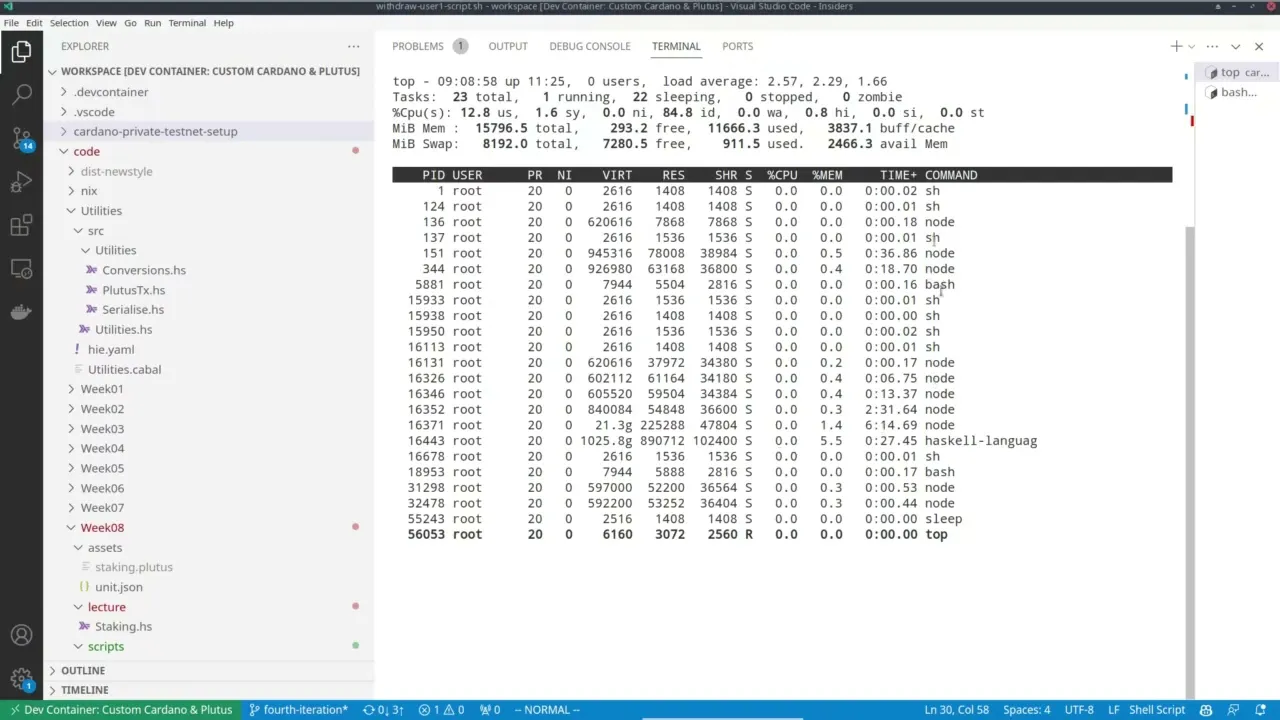Viewport: 1280px width, 720px height.
Task: Click the Ln 30, Col 58 status indicator
Action: (956, 709)
